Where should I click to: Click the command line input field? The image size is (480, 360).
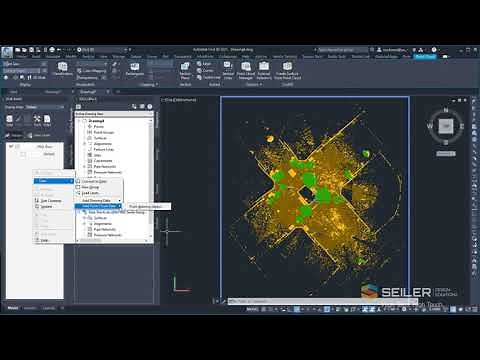point(322,301)
